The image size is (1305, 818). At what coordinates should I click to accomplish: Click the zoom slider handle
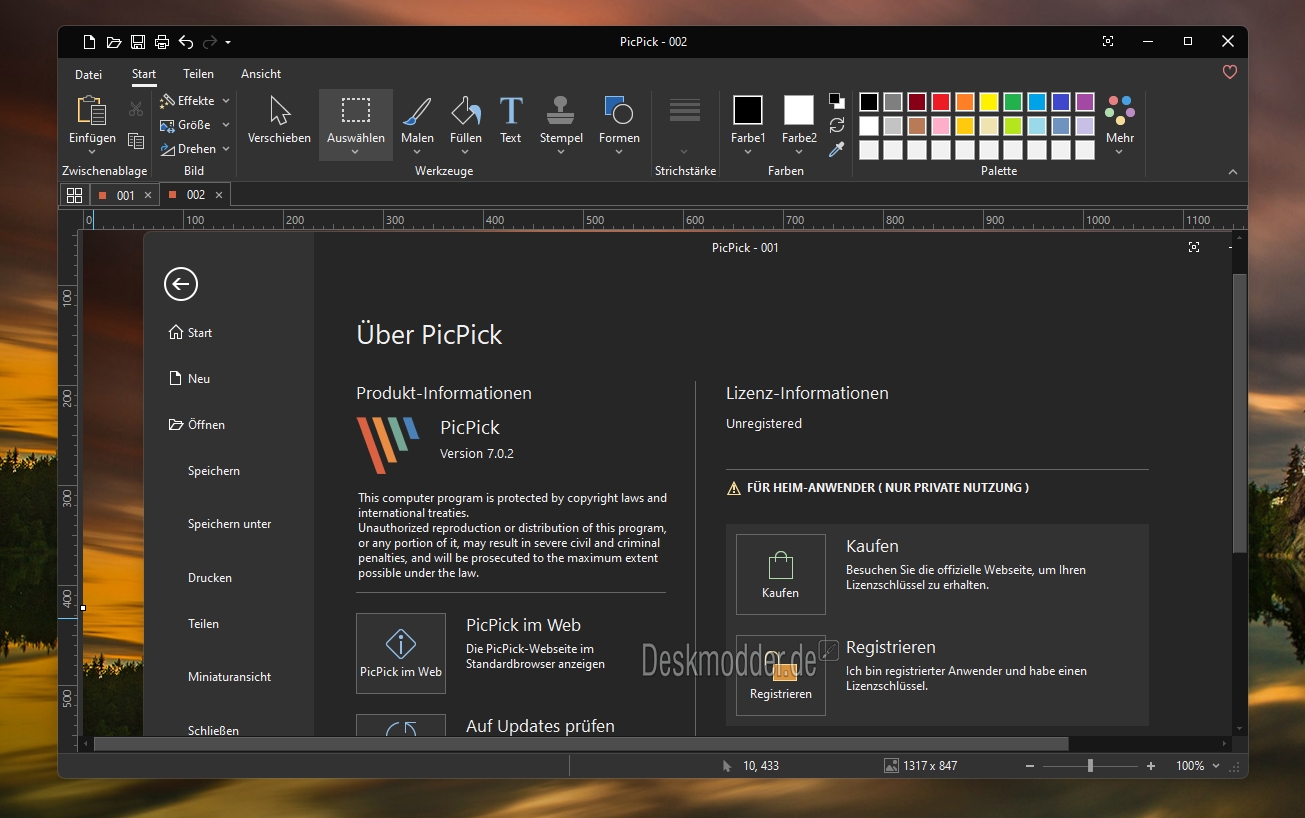[1090, 766]
